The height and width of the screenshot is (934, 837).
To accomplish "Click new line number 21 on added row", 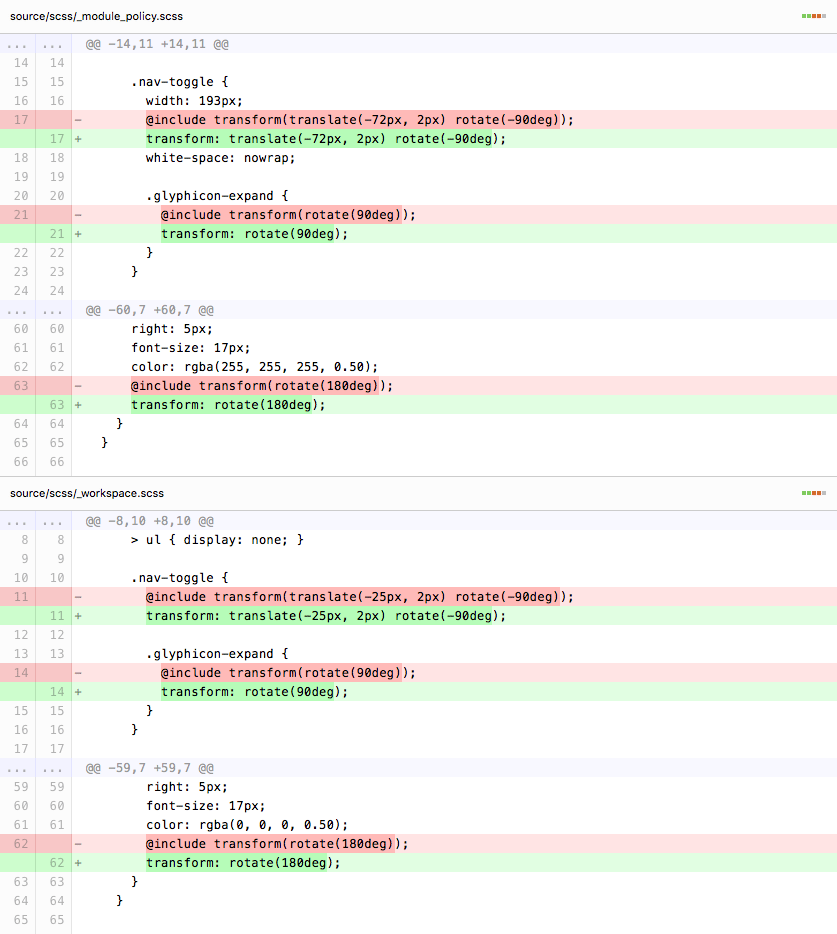I will (57, 234).
